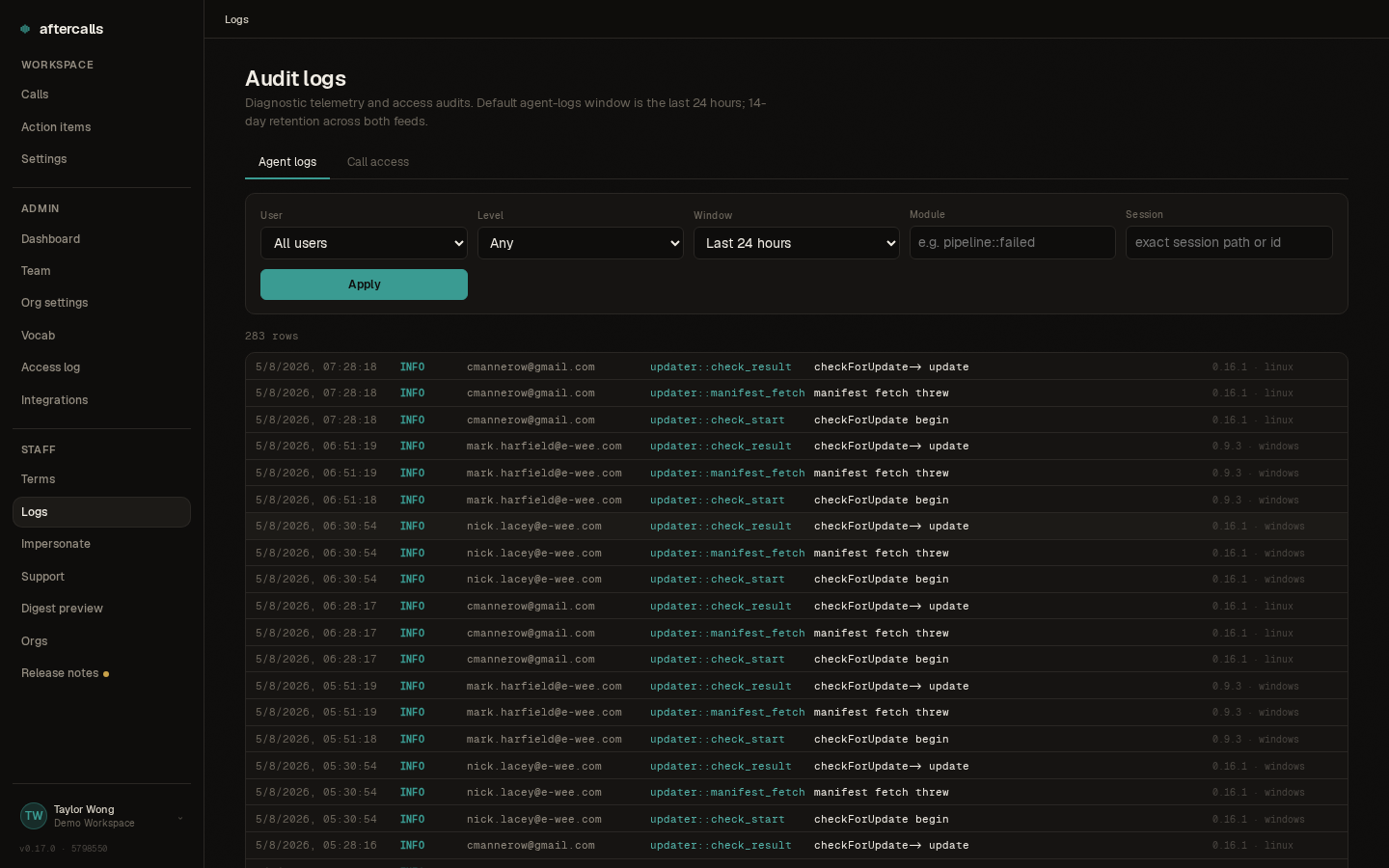
Task: Click updater::check_result module at 05:51:19
Action: pos(721,687)
